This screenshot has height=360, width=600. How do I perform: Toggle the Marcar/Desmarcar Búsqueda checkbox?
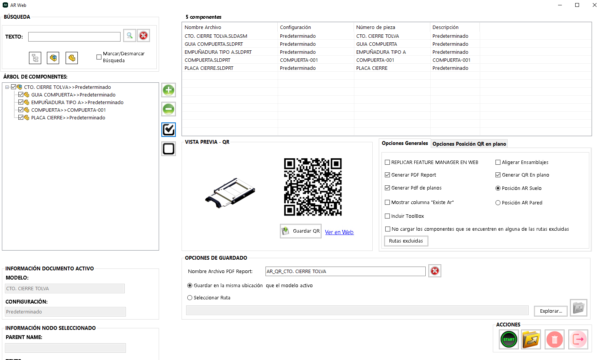tap(99, 57)
